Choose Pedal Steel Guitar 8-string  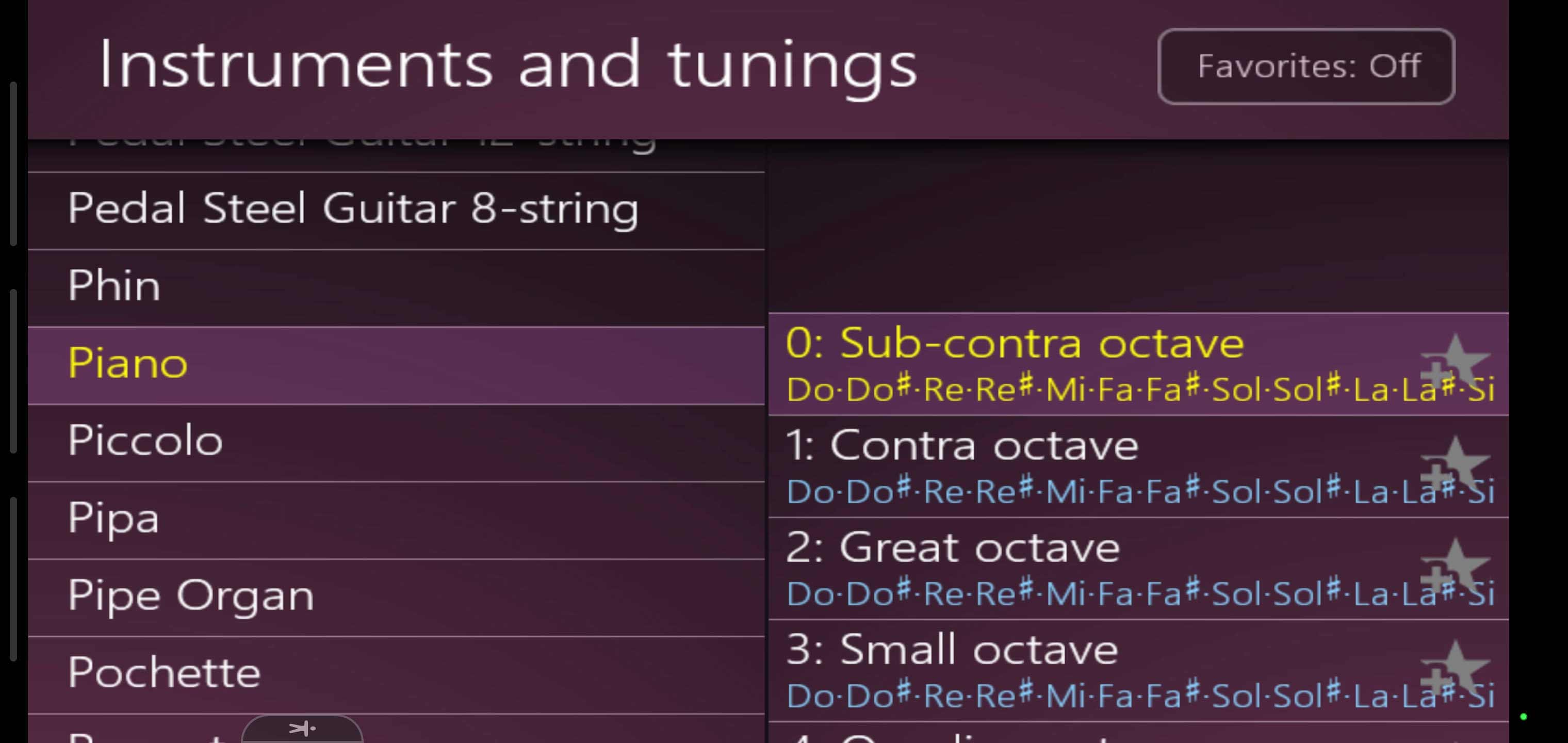[x=396, y=210]
